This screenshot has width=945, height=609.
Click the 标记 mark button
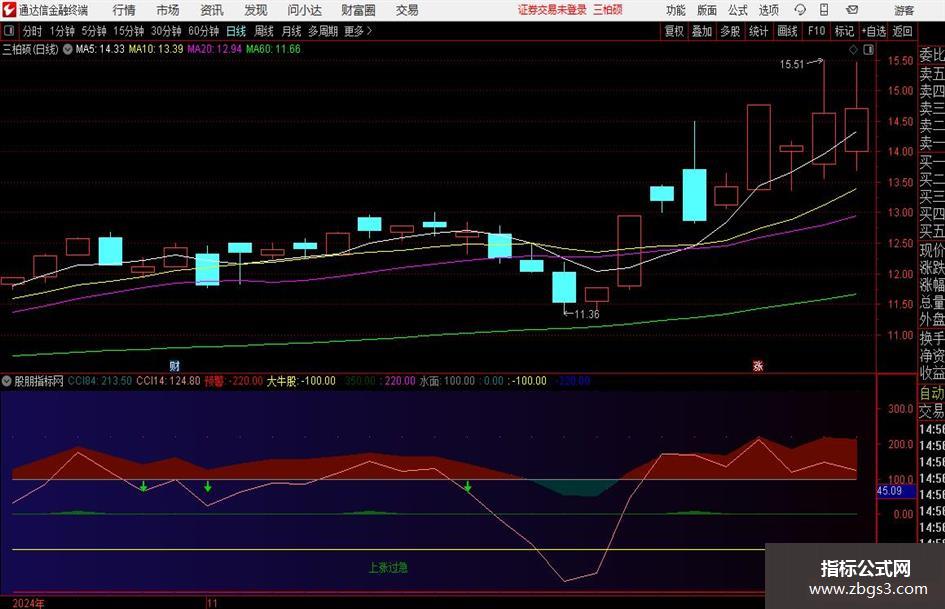coord(844,31)
